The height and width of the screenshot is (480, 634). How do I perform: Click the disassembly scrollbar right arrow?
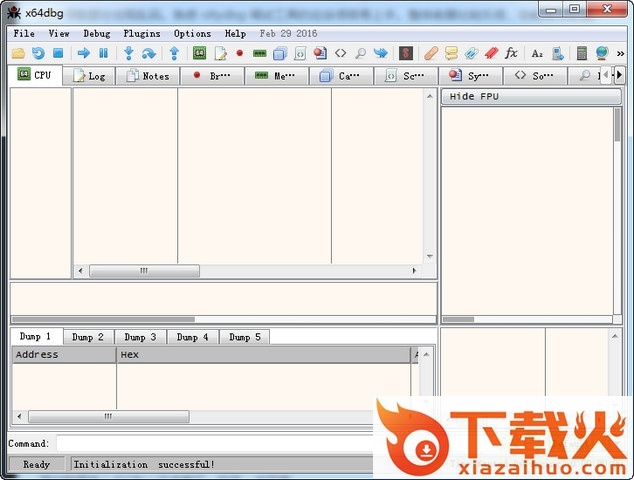point(414,271)
